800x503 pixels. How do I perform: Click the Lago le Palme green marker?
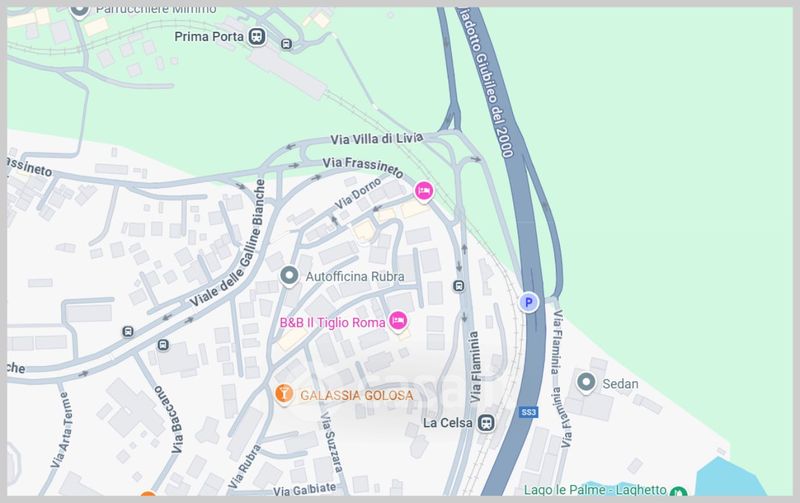coord(679,492)
